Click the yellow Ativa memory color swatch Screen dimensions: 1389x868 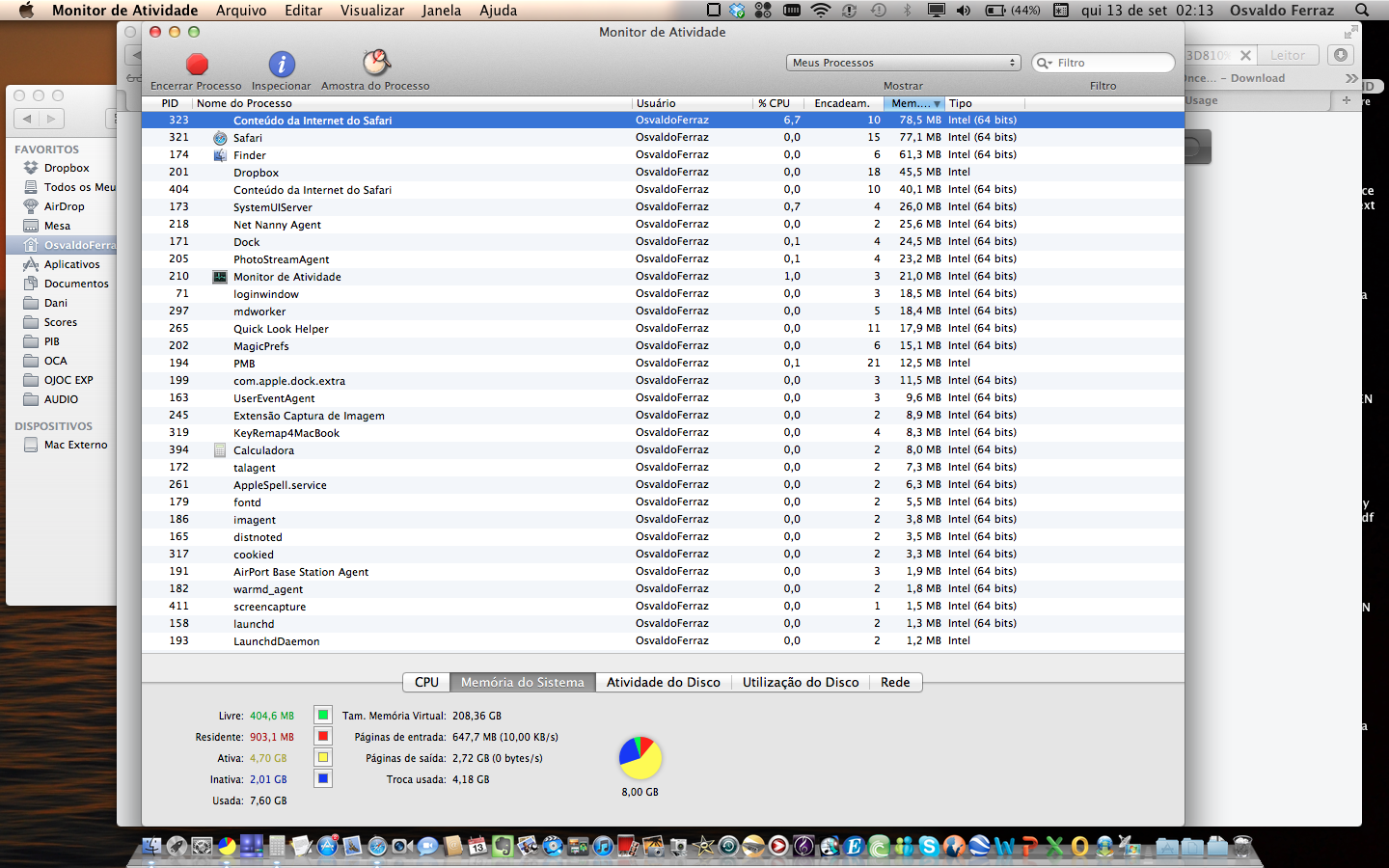(x=323, y=758)
